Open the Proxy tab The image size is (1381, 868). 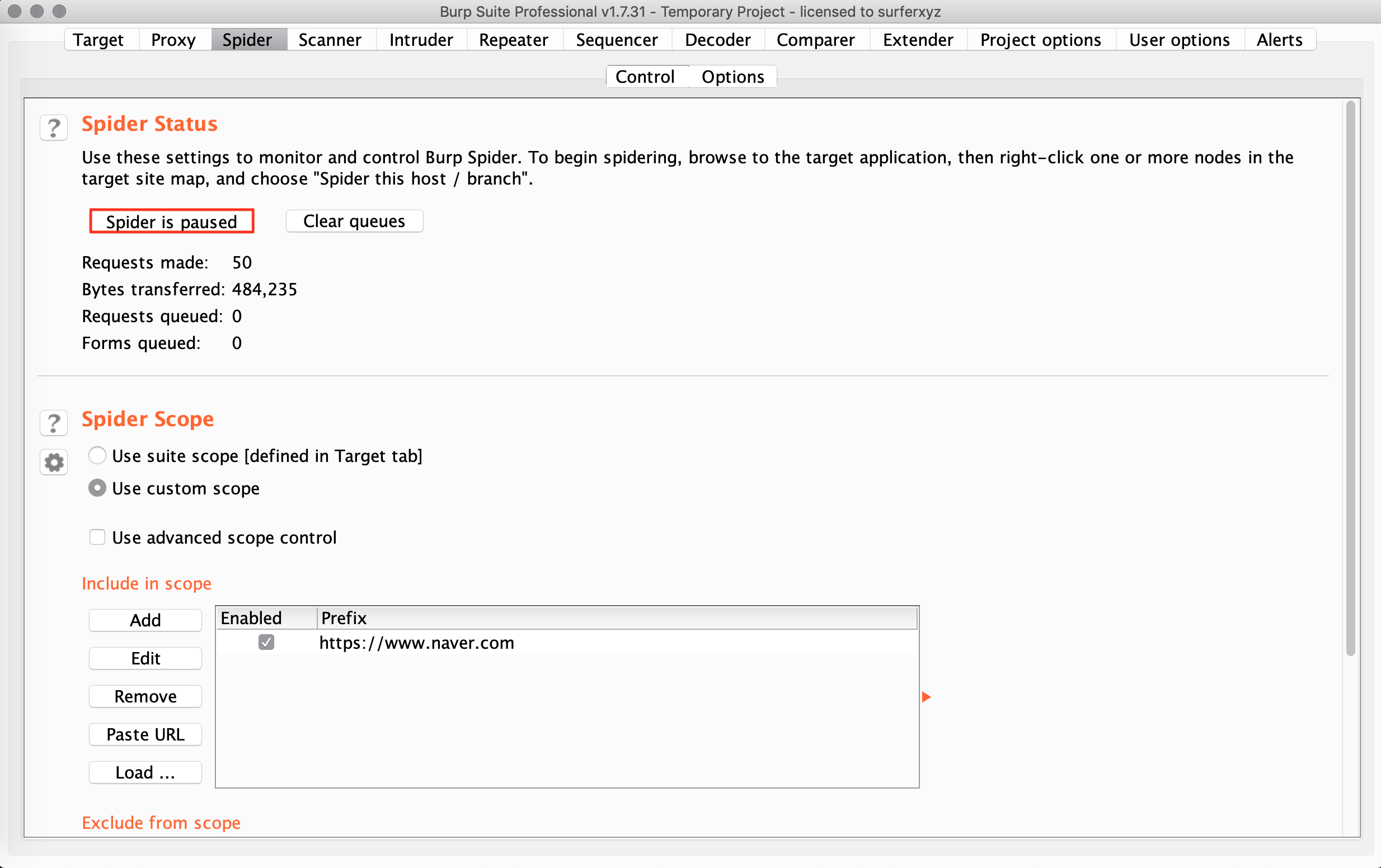click(173, 40)
